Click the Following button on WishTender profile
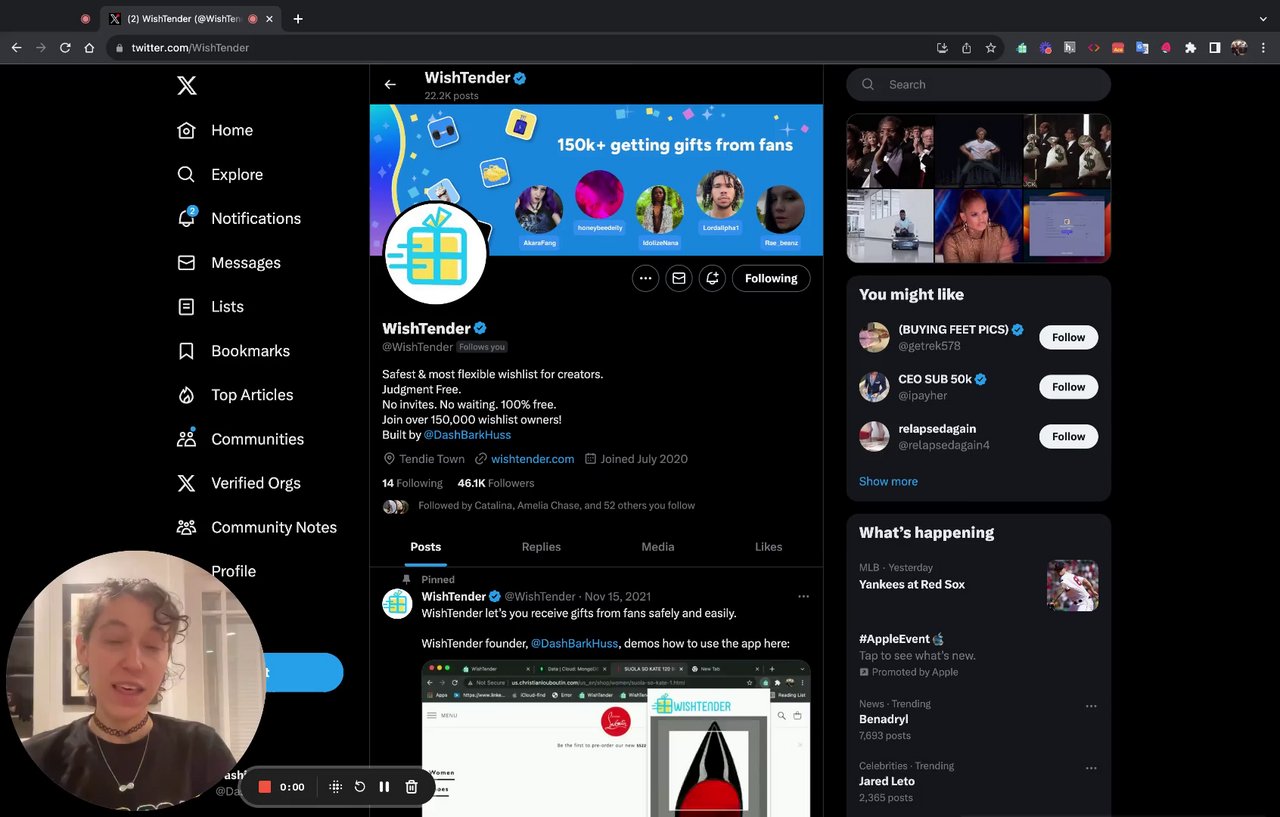The image size is (1280, 817). 771,278
